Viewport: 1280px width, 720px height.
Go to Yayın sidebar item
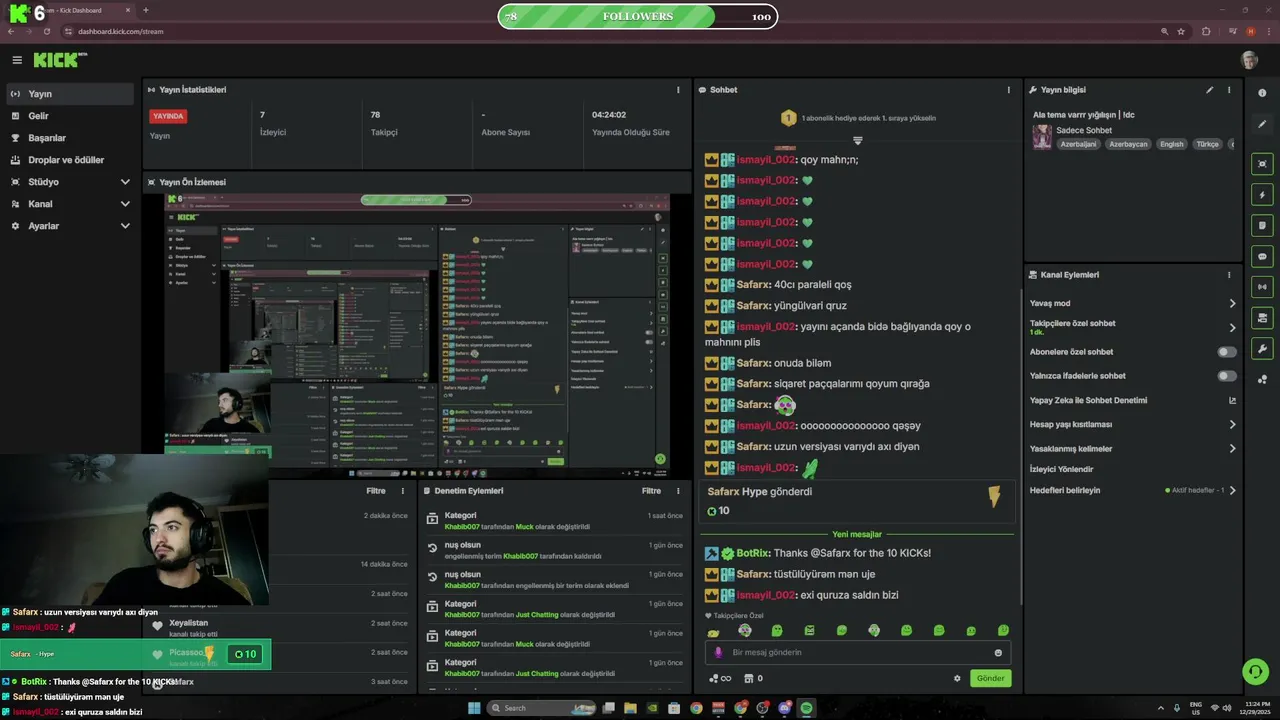pos(68,94)
